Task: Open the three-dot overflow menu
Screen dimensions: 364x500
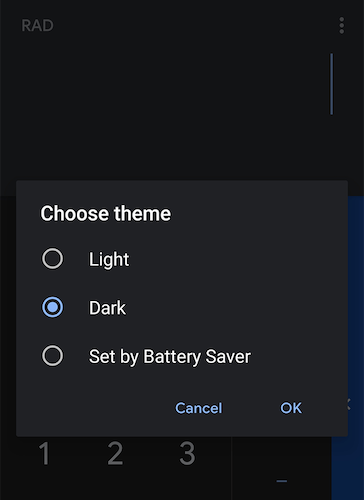Action: [341, 26]
